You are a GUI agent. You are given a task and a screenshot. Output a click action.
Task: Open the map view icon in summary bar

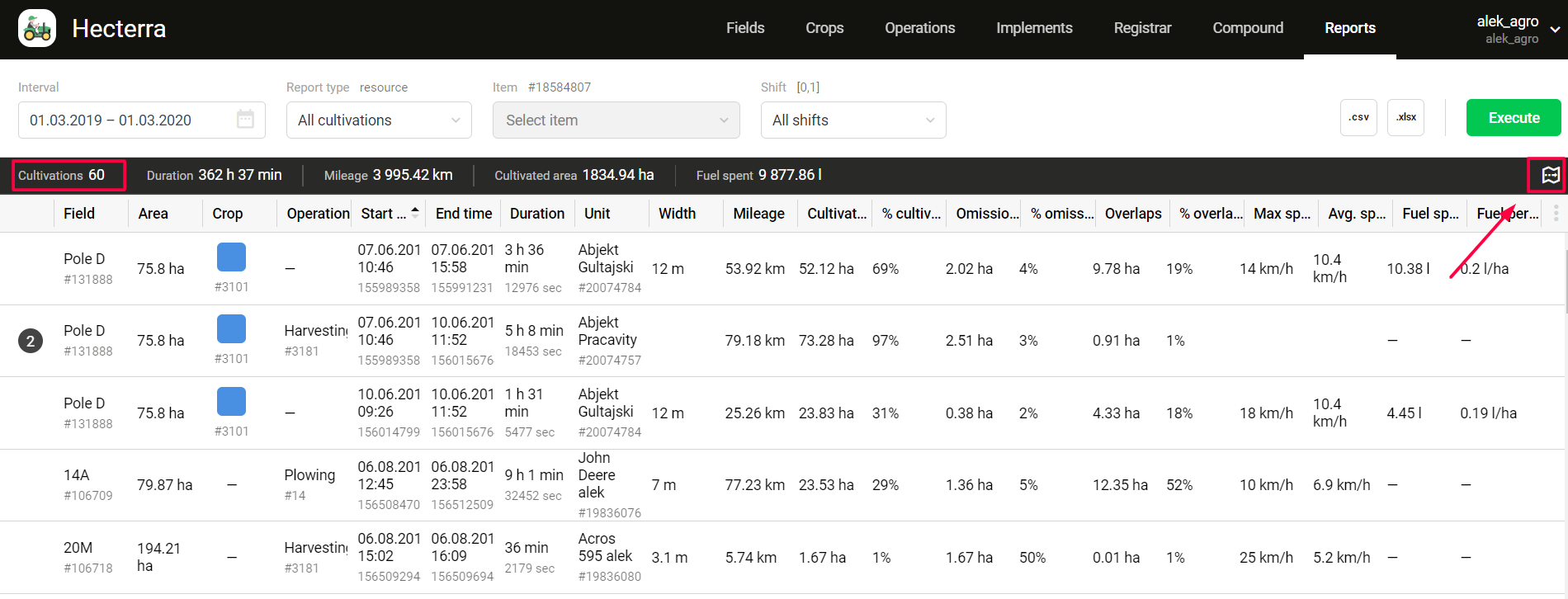pyautogui.click(x=1551, y=175)
